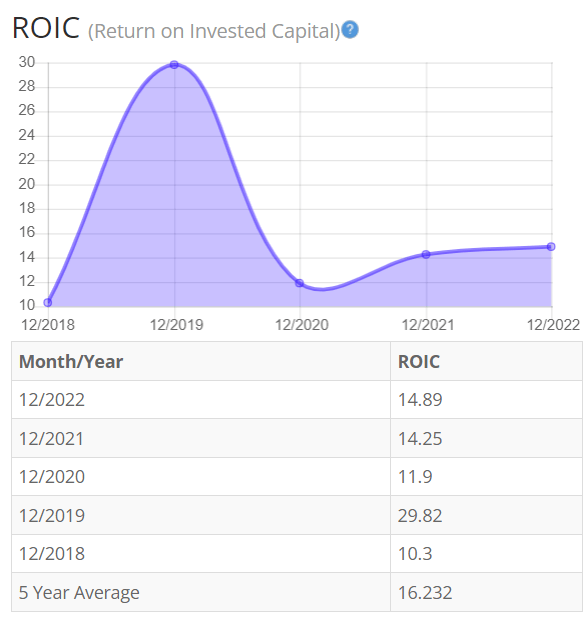Select the 12/2022 chart data point
Viewport: 587px width, 631px height.
coord(551,247)
